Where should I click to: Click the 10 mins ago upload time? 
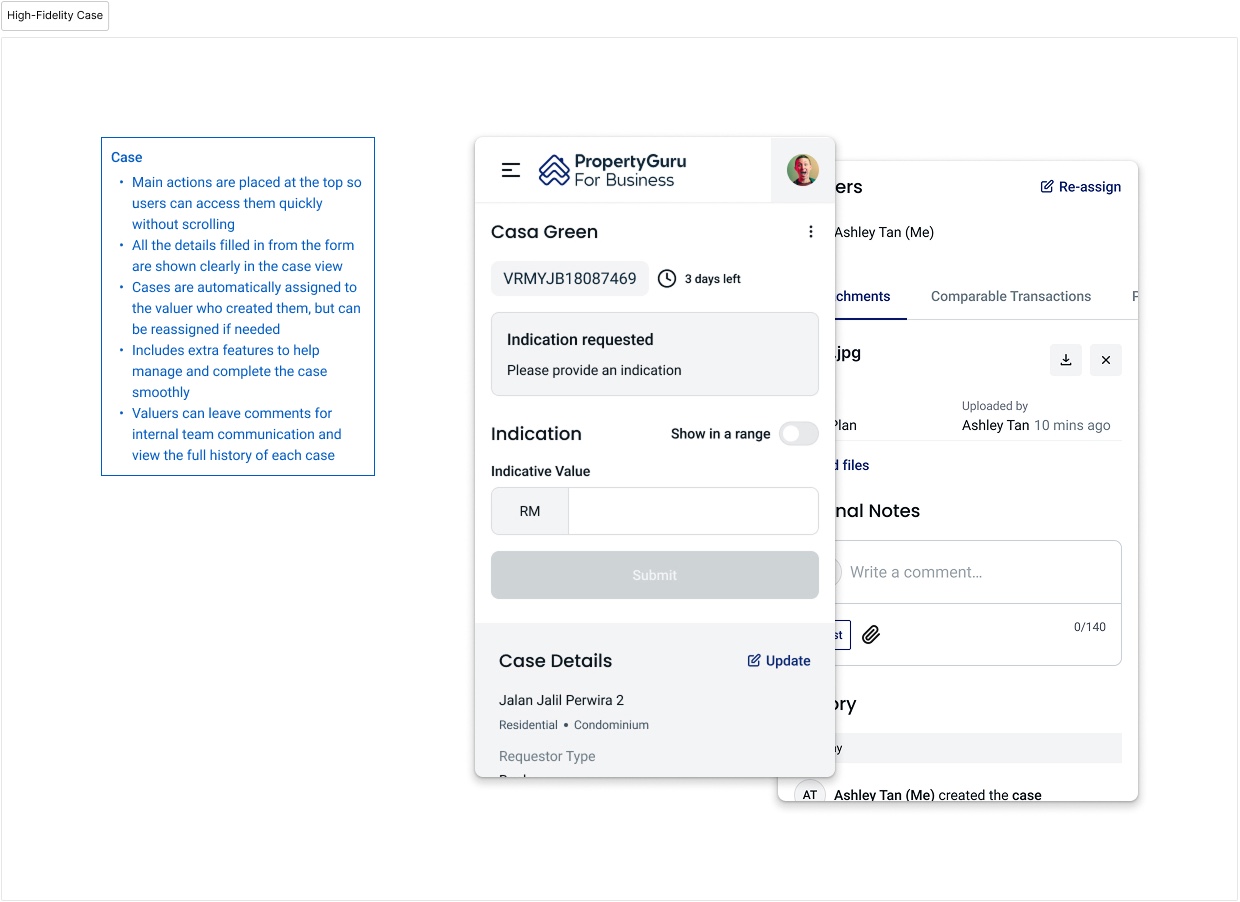(1072, 425)
